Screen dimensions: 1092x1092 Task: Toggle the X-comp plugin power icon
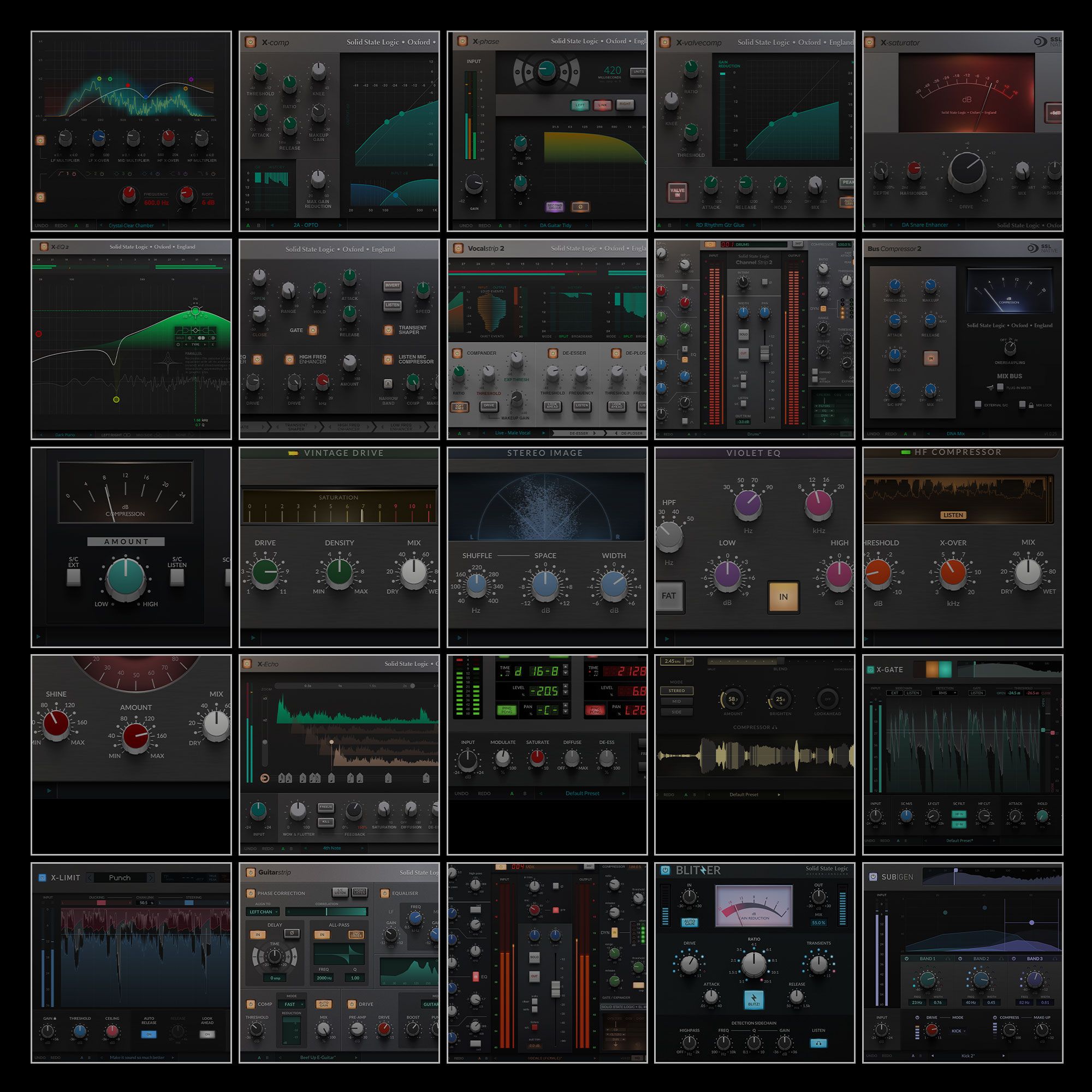pyautogui.click(x=251, y=43)
